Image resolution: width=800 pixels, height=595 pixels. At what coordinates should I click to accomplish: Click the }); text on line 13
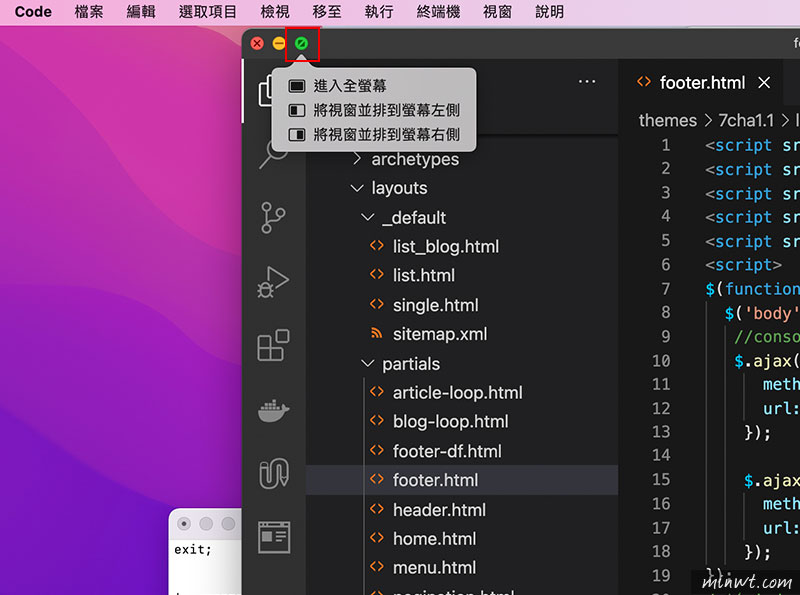pyautogui.click(x=757, y=432)
